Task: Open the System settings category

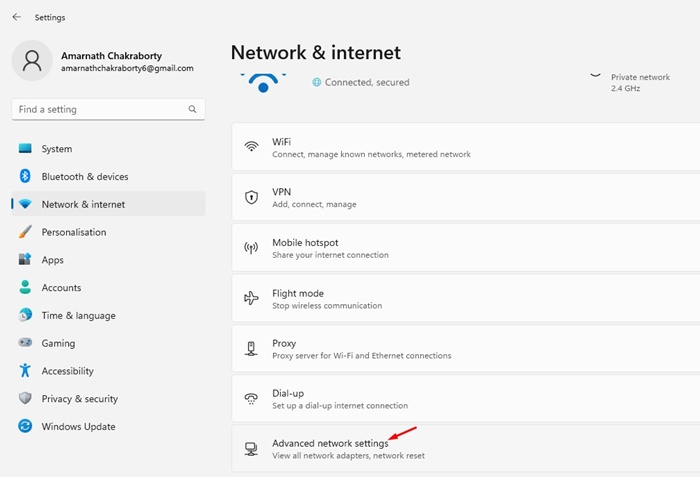Action: 108,149
